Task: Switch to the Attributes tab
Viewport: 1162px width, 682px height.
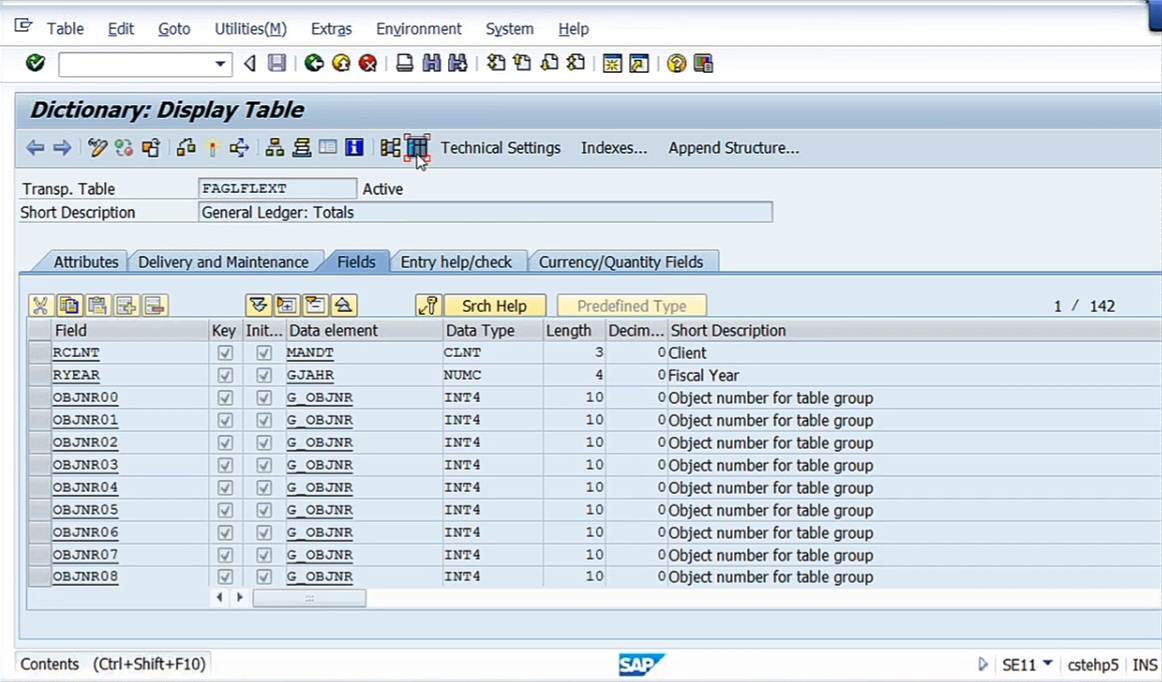Action: 85,262
